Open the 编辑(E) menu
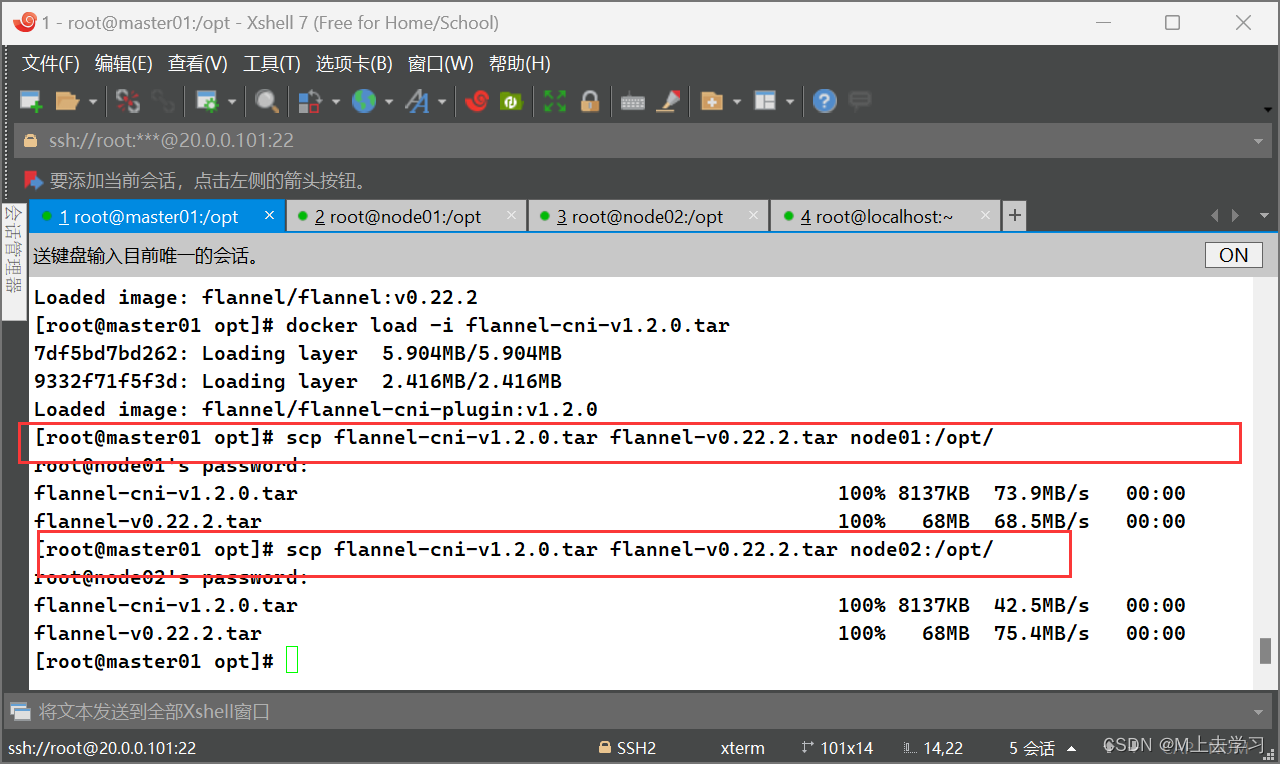Viewport: 1280px width, 764px height. click(124, 63)
